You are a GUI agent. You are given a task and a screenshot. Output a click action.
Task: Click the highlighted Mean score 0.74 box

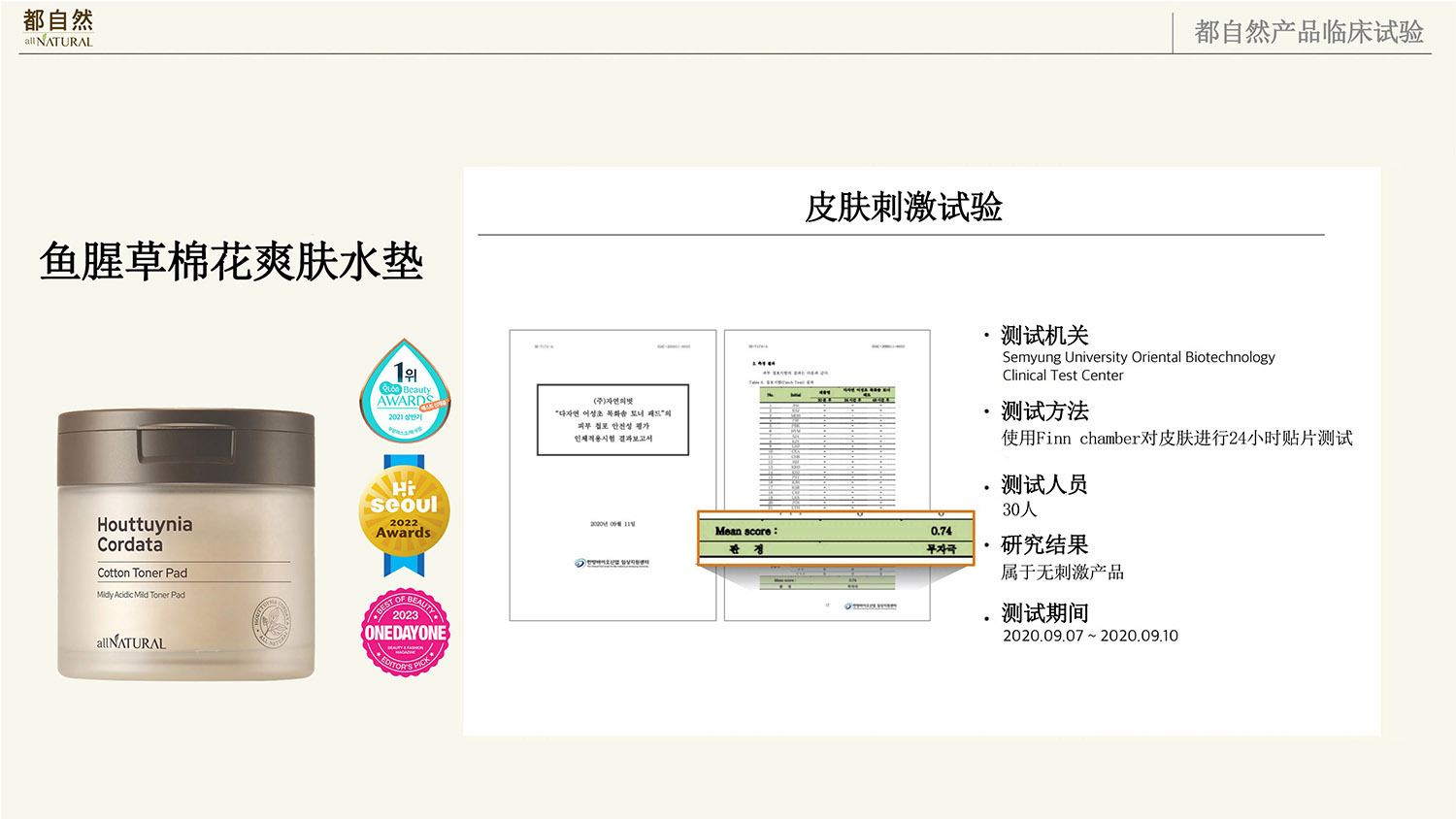835,539
